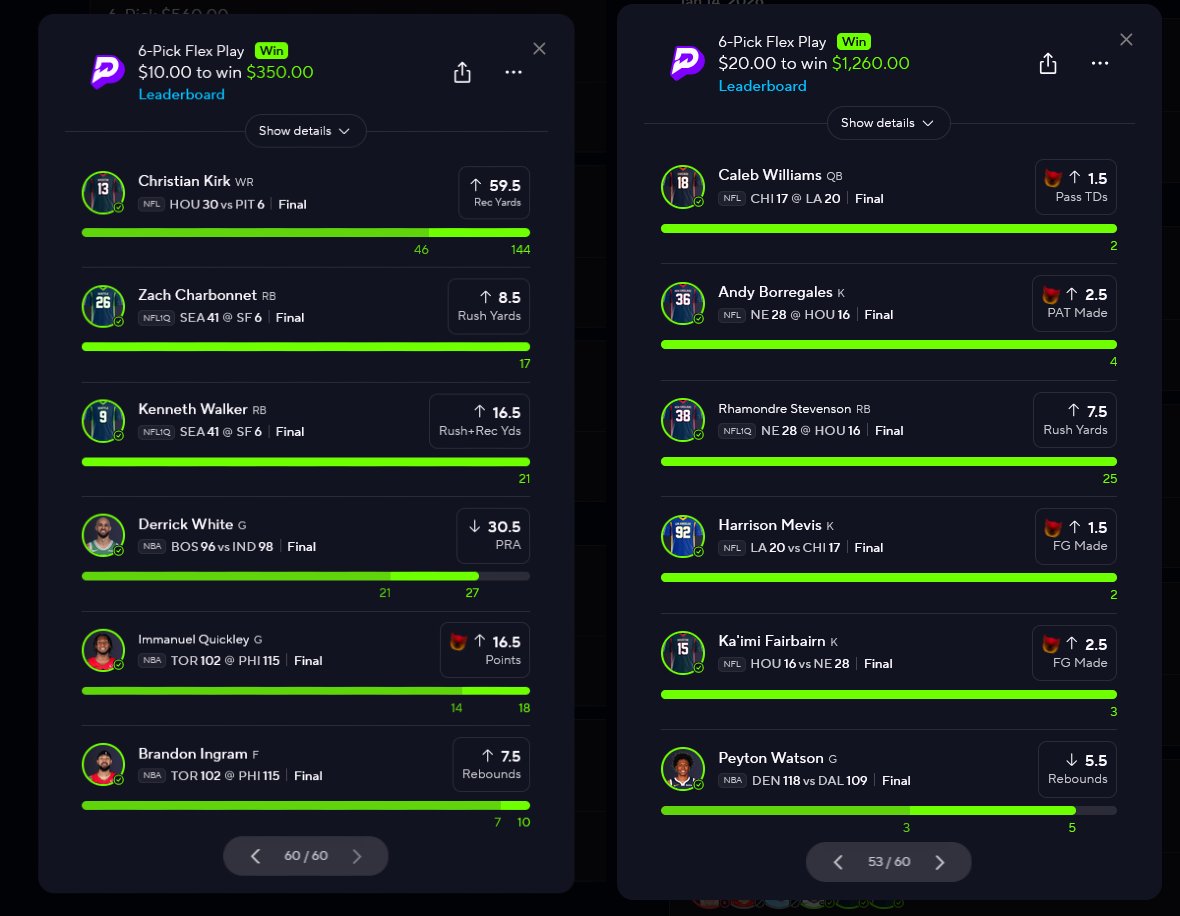Click Harrison Mevis player avatar
The image size is (1180, 916).
(683, 536)
